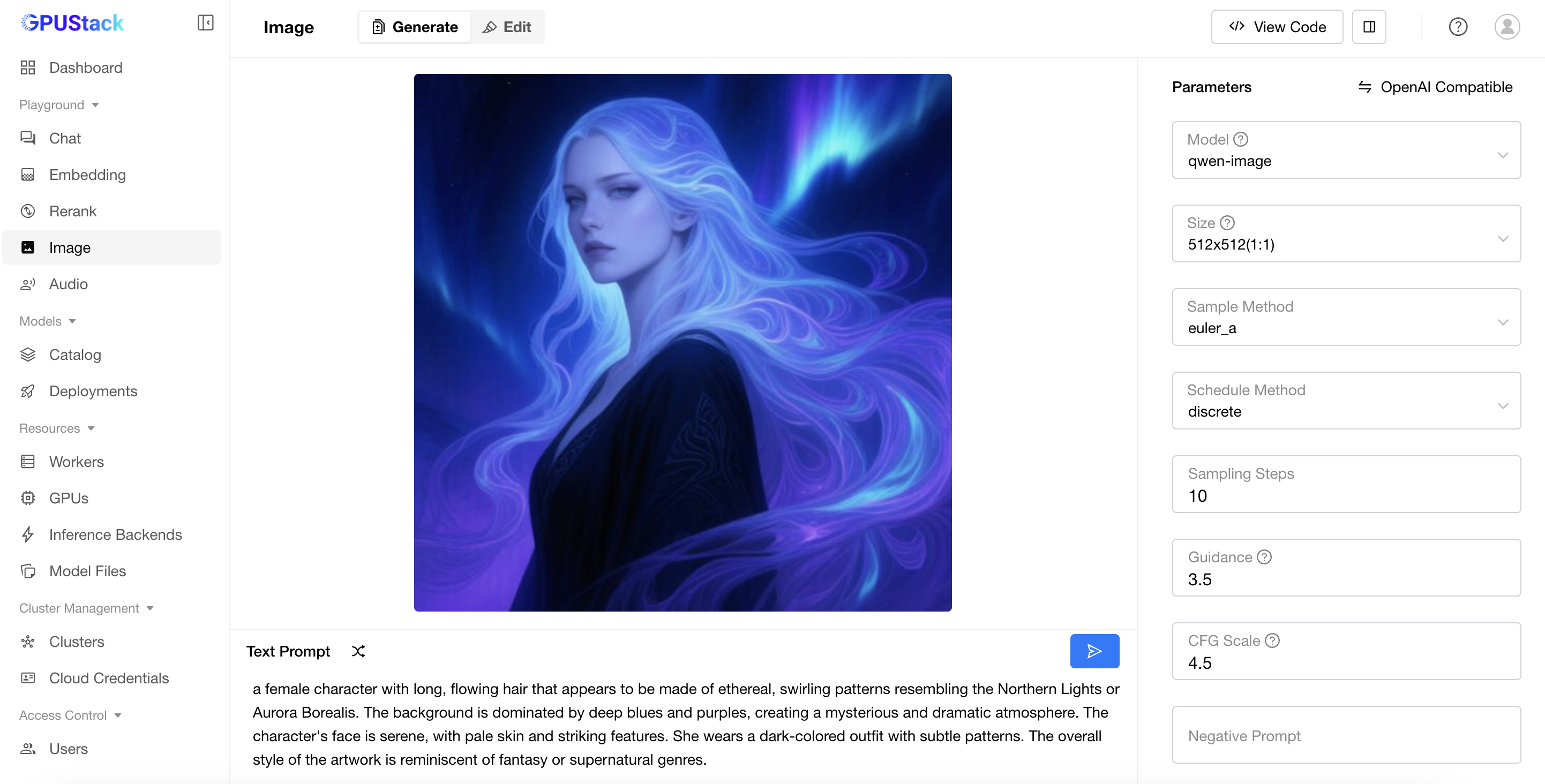Click the Guidance help tooltip icon
Viewport: 1545px width, 784px height.
coord(1264,557)
